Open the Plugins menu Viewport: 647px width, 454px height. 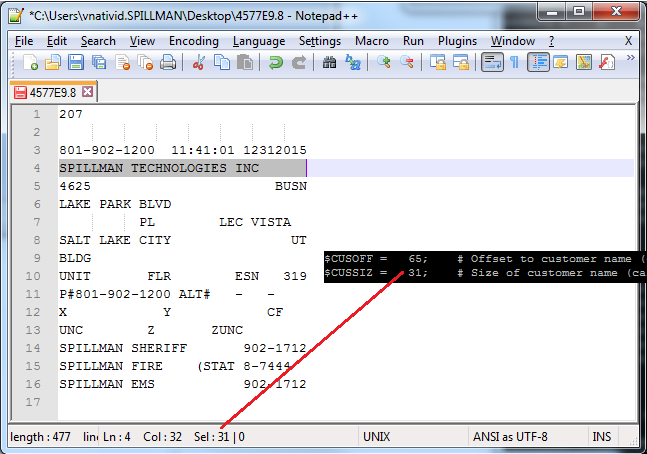point(457,41)
